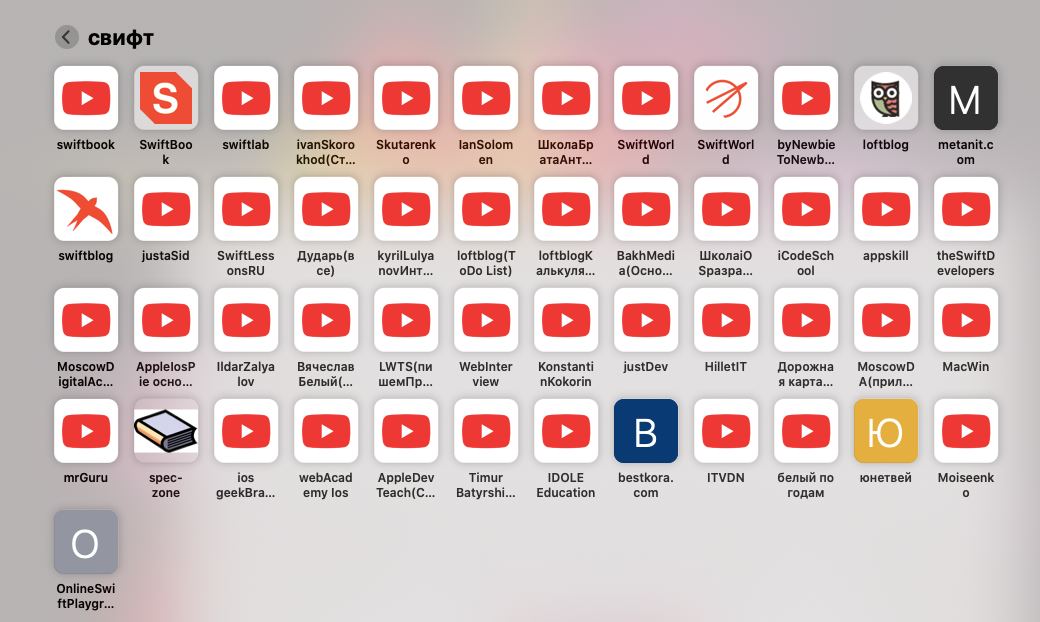Image resolution: width=1040 pixels, height=622 pixels.
Task: Open the юнетвей bookmark
Action: point(886,431)
